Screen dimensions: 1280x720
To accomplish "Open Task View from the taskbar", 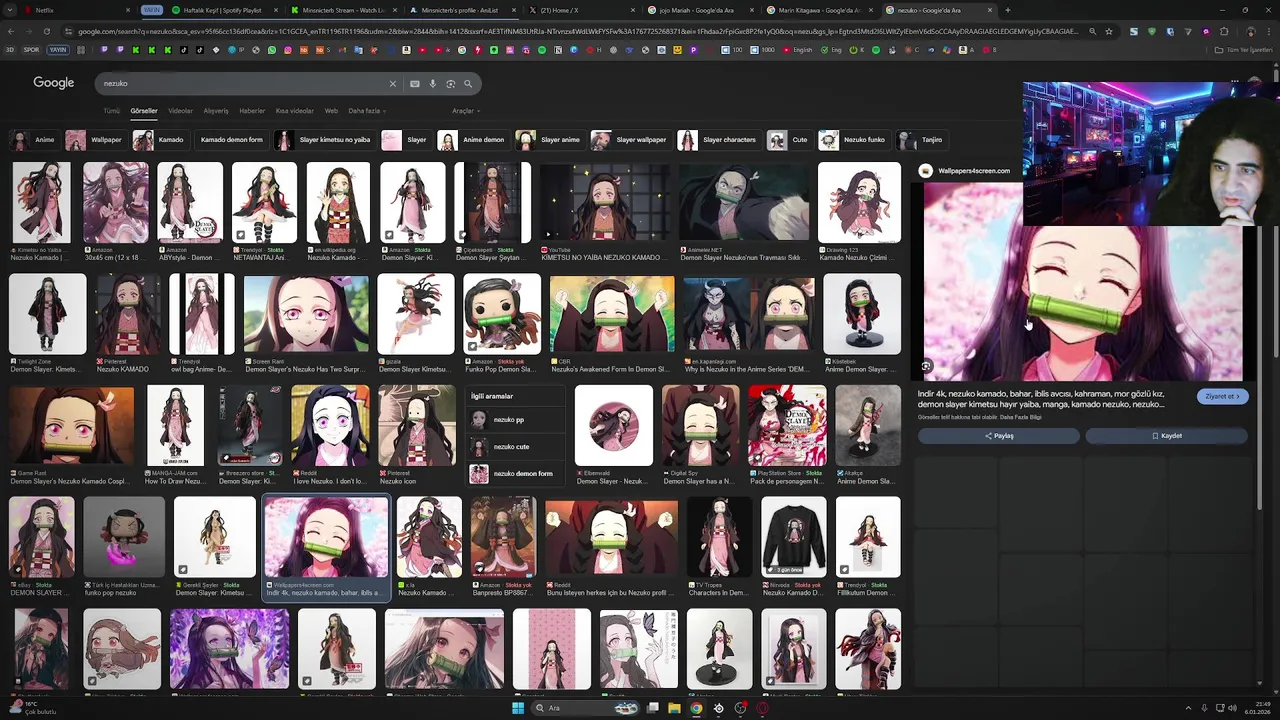I will pyautogui.click(x=653, y=708).
